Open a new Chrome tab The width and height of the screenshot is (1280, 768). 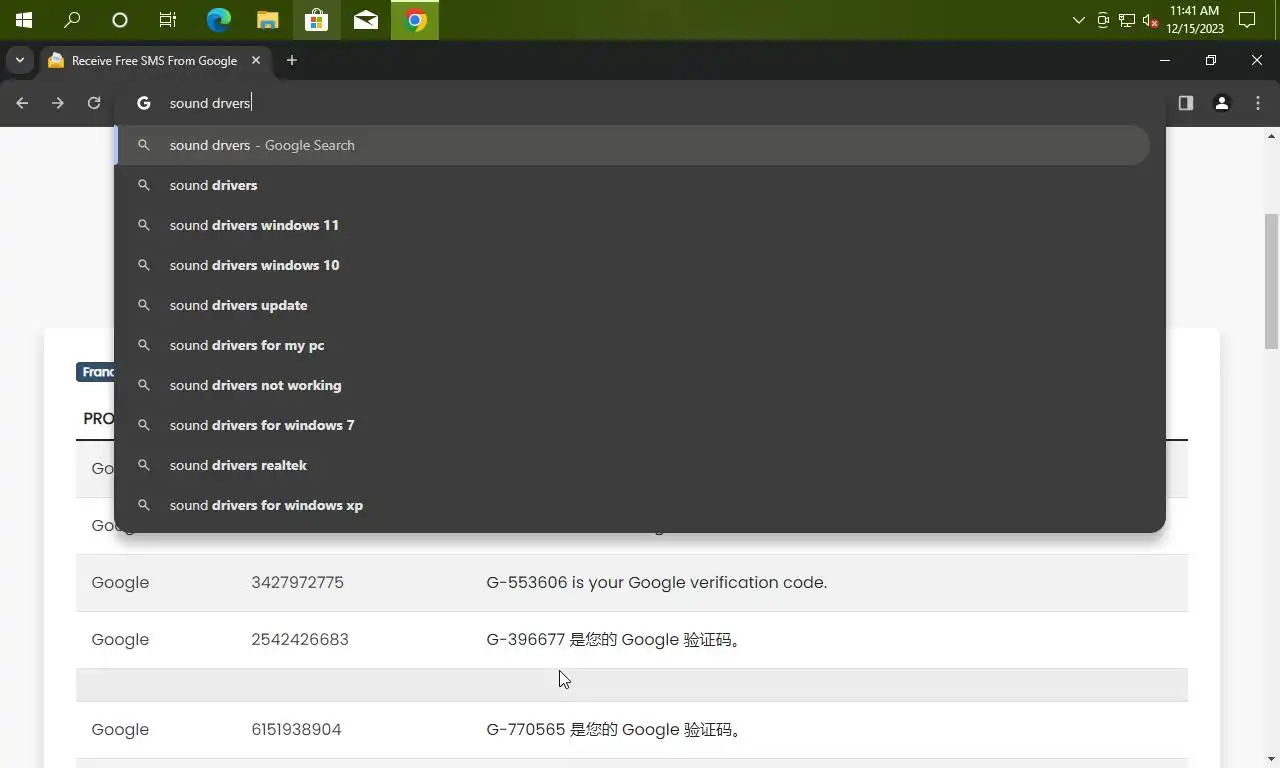coord(292,60)
